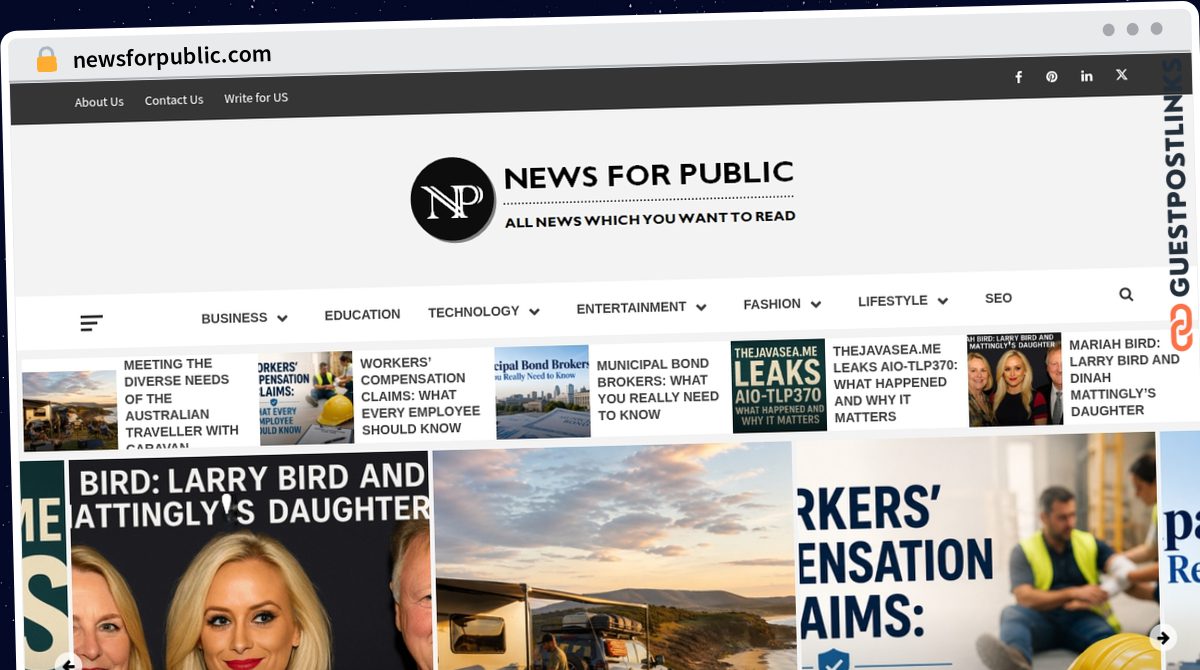Open the Technology menu item

click(474, 312)
